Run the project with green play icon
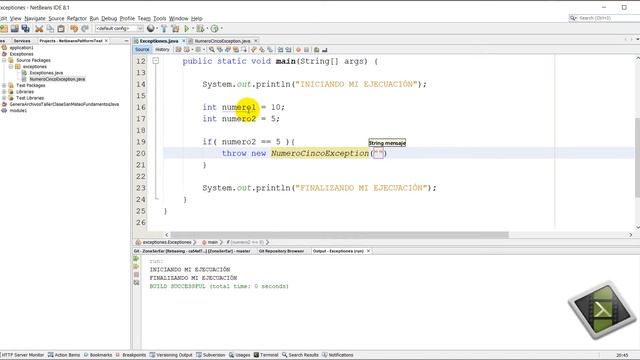 pos(187,29)
